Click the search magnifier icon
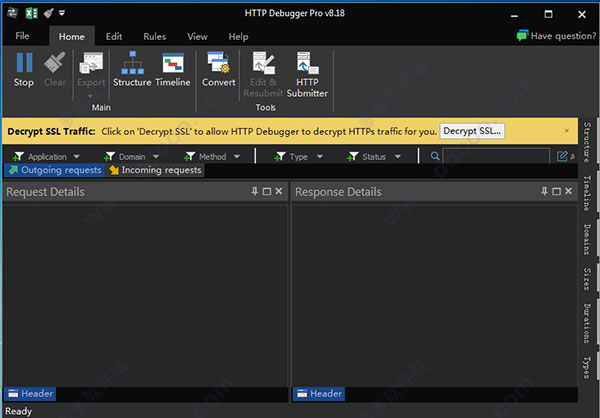 click(435, 156)
